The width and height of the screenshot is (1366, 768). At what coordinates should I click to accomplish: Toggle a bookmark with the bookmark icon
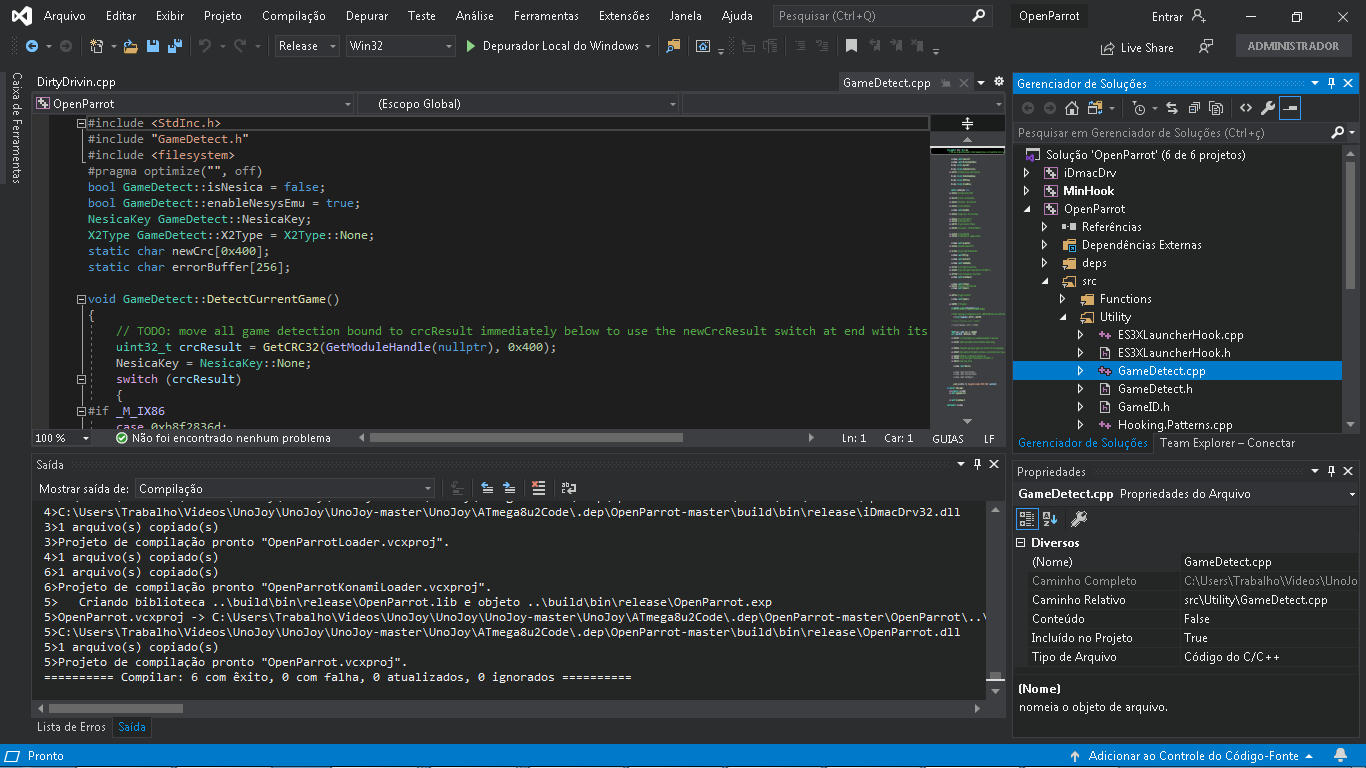[x=851, y=46]
